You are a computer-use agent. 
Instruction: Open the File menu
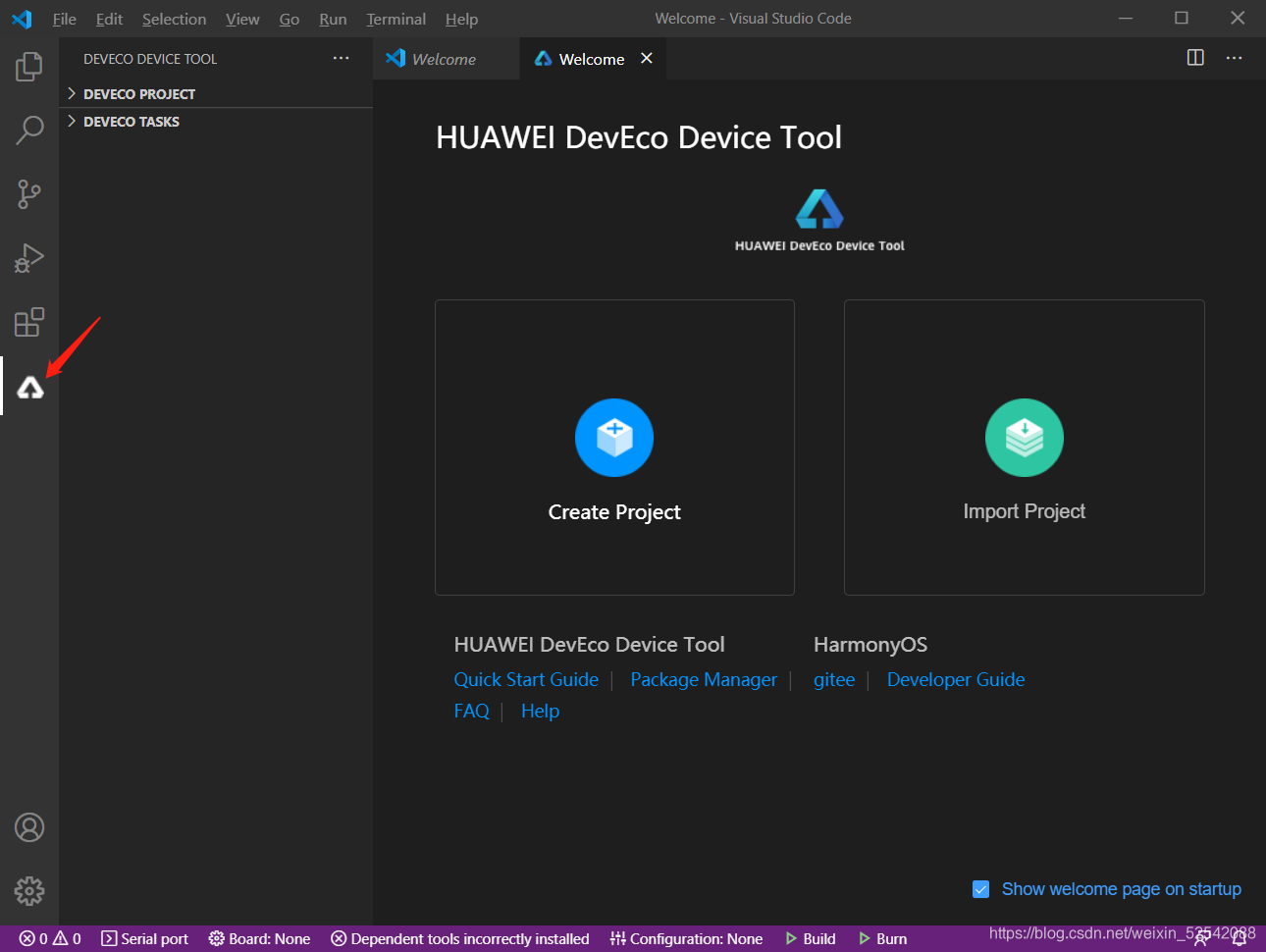pyautogui.click(x=65, y=19)
